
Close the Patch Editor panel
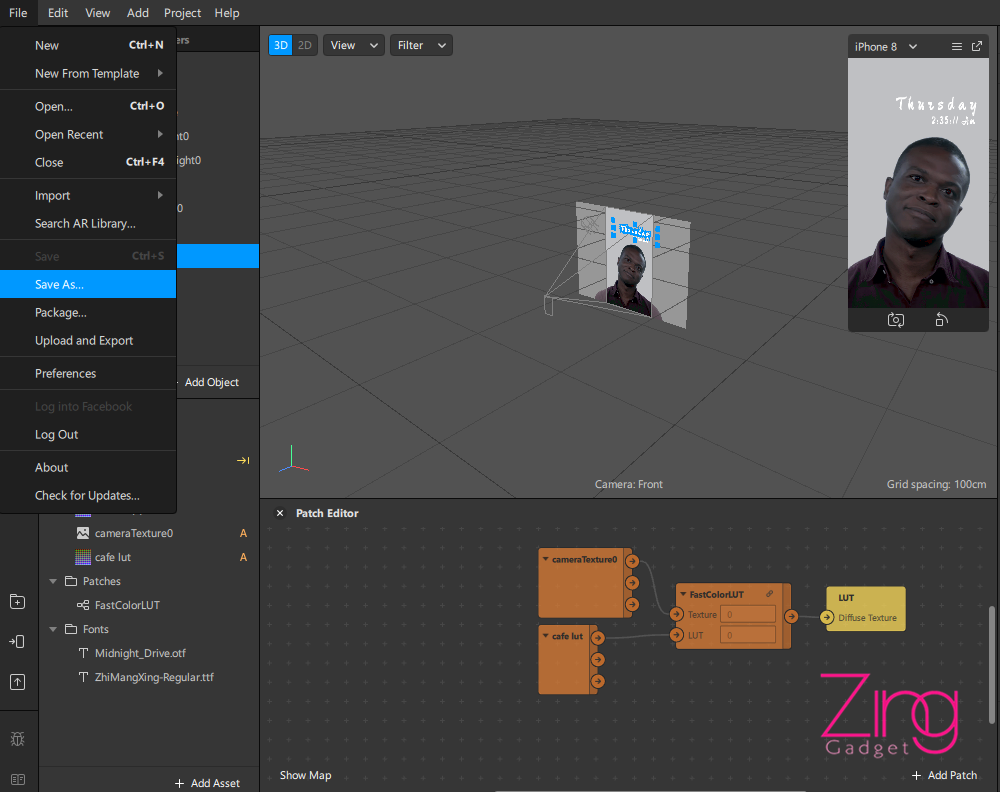(x=279, y=513)
